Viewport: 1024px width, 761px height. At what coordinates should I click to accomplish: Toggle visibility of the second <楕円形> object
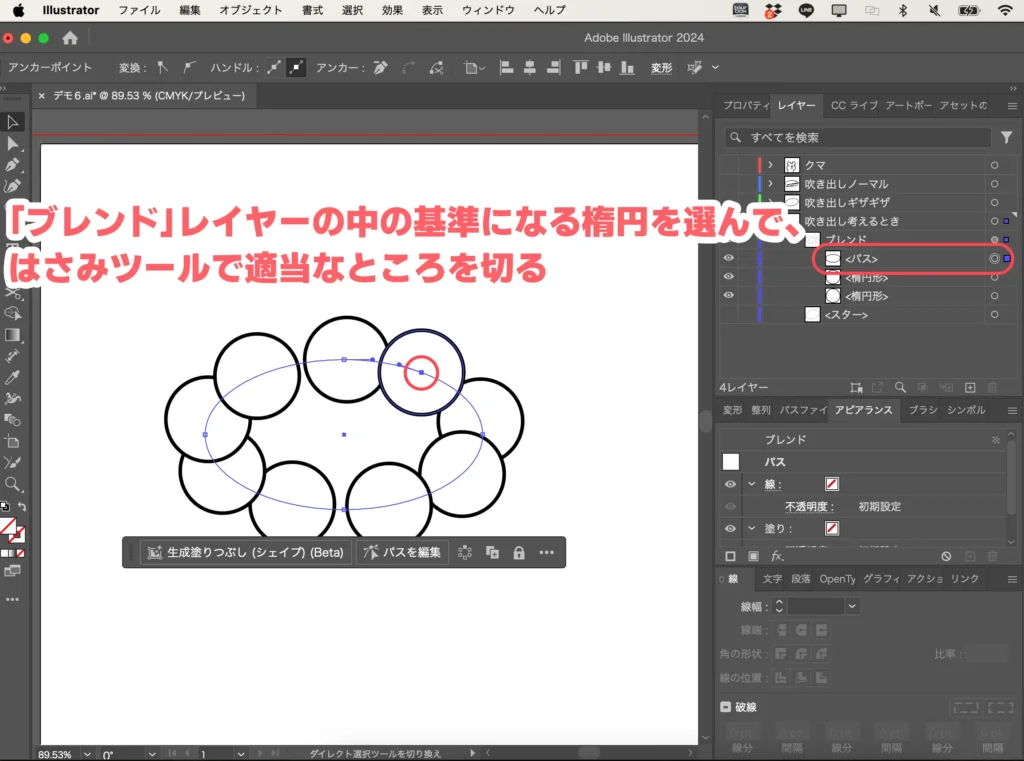pos(729,295)
